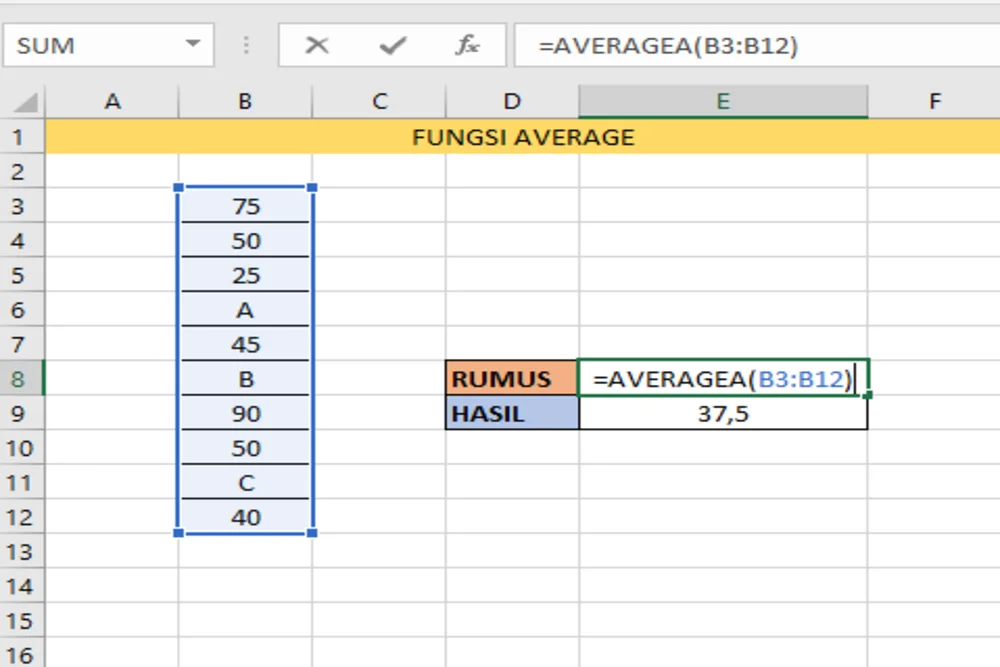Viewport: 1000px width, 667px height.
Task: Select column F header
Action: 934,101
